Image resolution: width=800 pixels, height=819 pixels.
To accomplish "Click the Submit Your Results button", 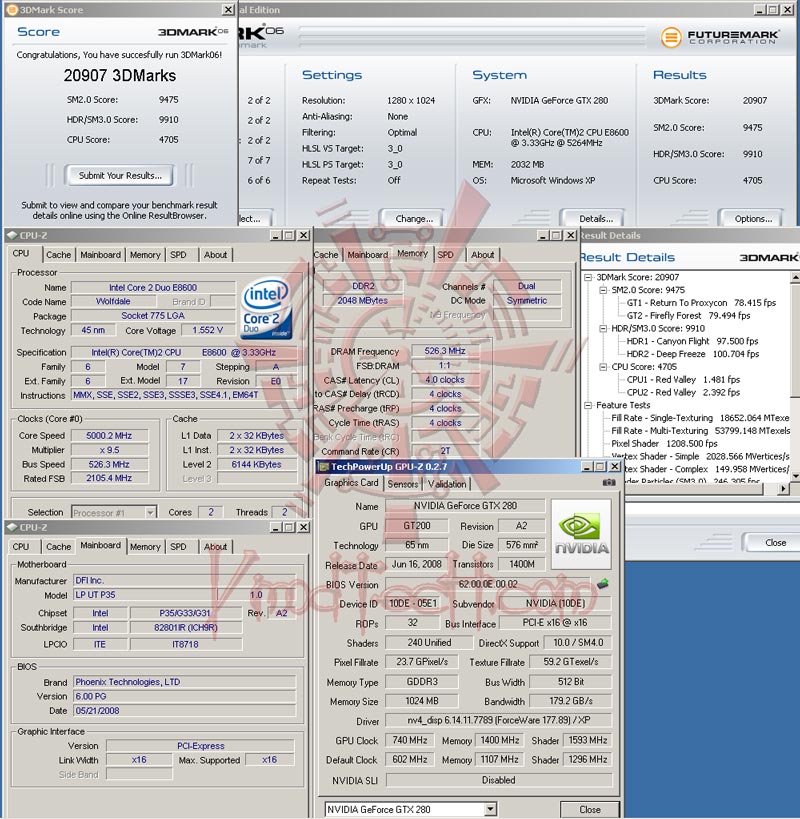I will 120,176.
